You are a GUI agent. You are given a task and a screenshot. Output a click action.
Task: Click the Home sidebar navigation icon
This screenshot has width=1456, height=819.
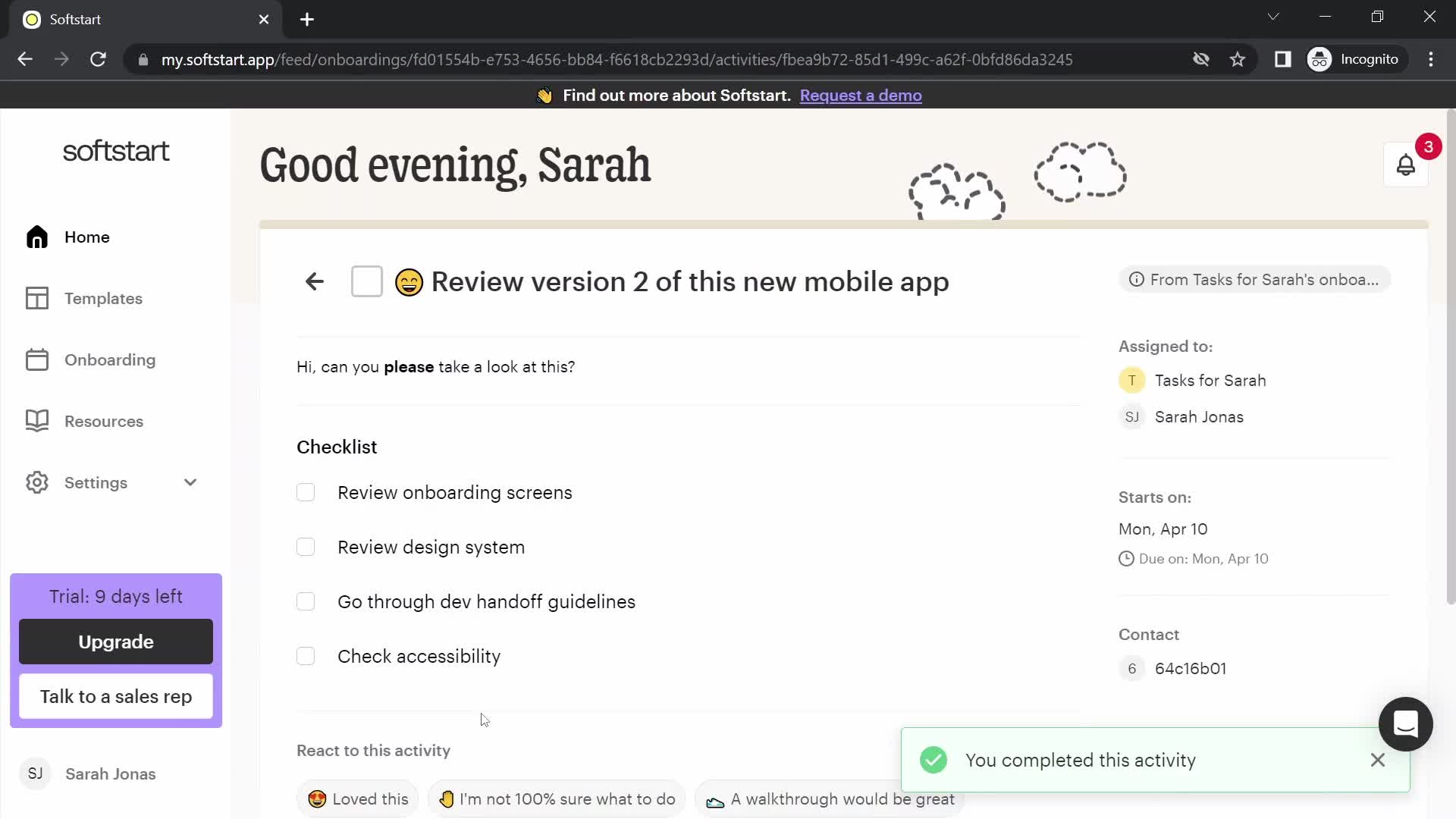point(37,237)
